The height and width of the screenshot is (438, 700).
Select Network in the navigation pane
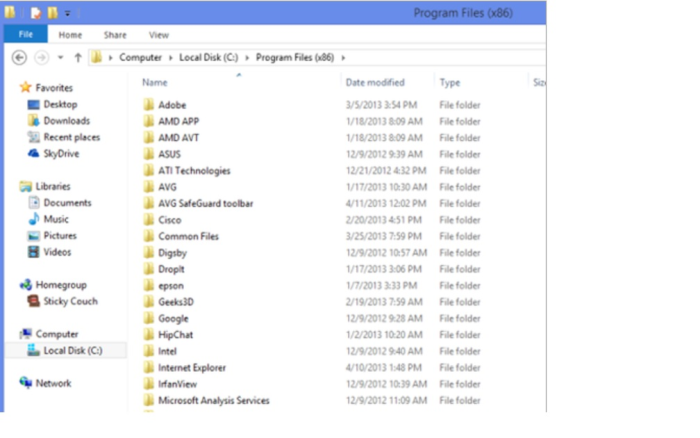(x=53, y=383)
